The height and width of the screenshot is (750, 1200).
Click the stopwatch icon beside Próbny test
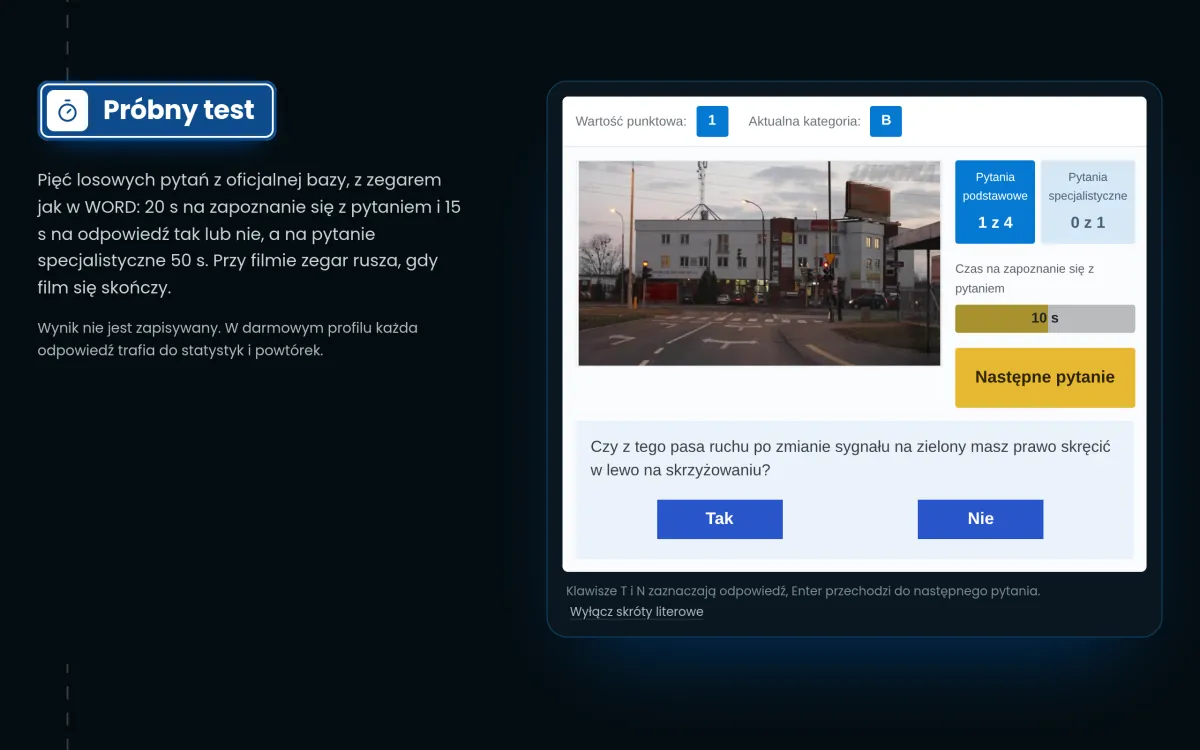[68, 110]
